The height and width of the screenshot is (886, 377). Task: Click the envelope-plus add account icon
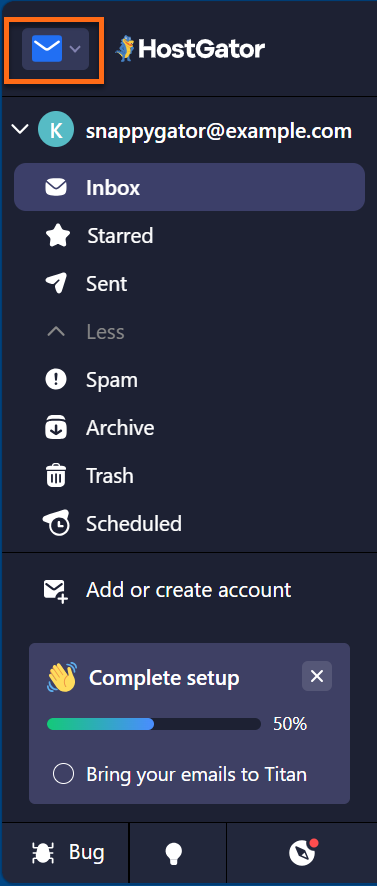click(x=57, y=591)
